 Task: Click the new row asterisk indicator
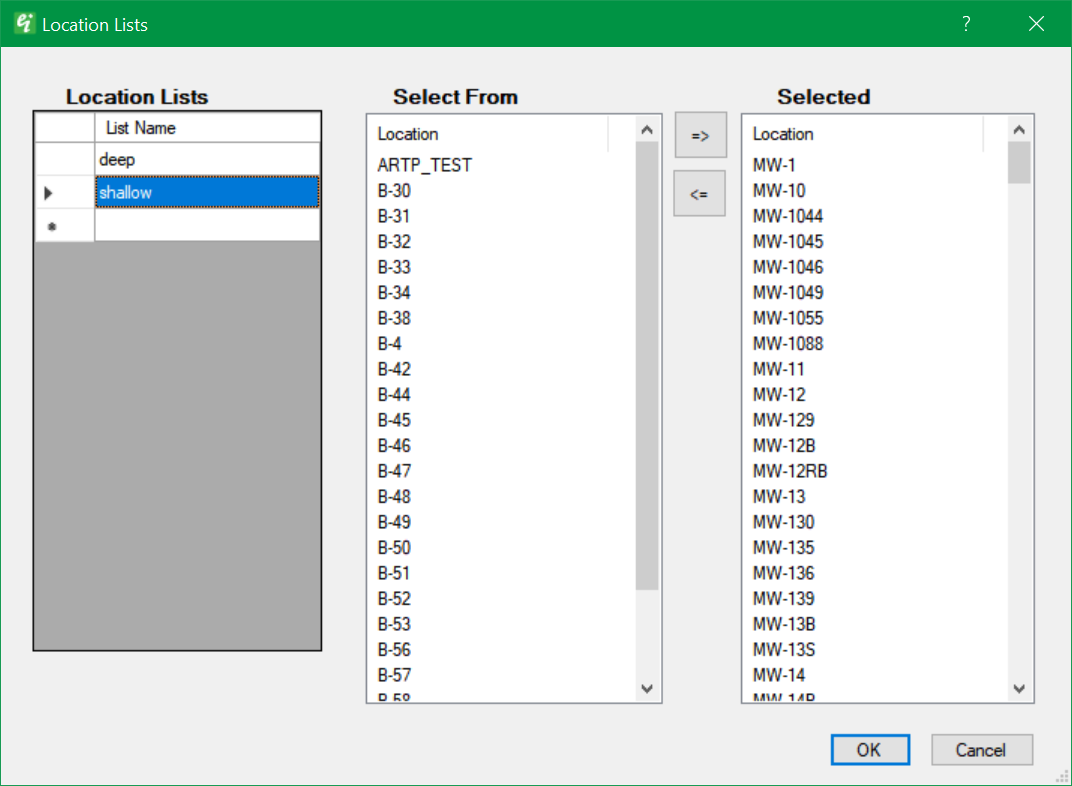pos(52,227)
